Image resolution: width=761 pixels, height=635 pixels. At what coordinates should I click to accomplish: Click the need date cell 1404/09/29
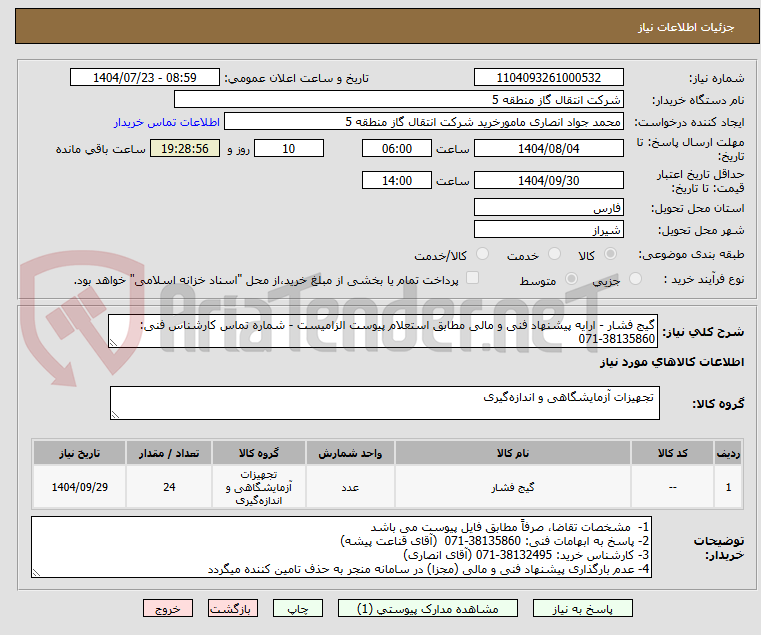pos(80,487)
